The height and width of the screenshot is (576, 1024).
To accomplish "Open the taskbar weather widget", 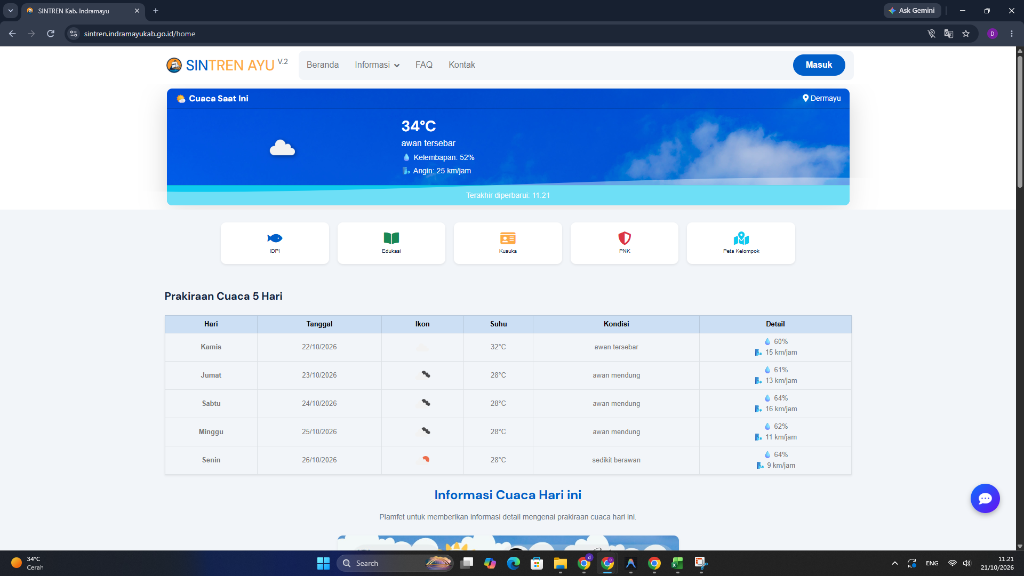I will [27, 563].
